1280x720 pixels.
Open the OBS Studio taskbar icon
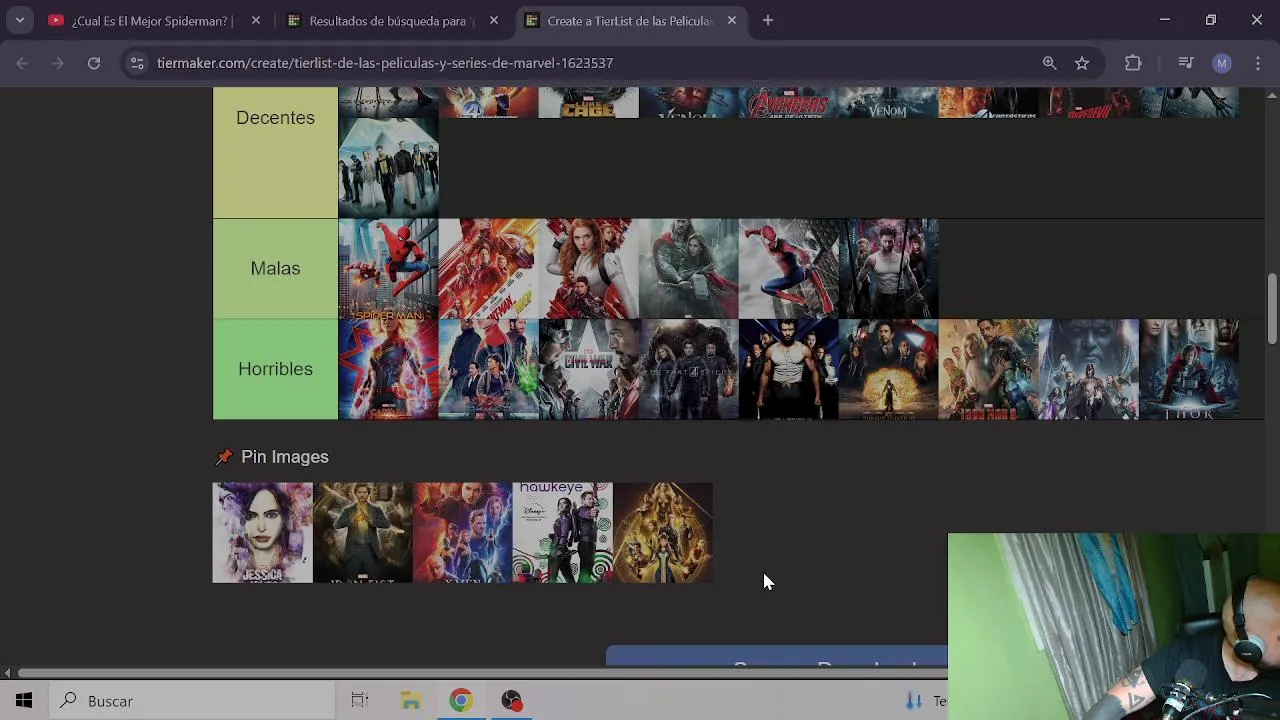[x=512, y=701]
